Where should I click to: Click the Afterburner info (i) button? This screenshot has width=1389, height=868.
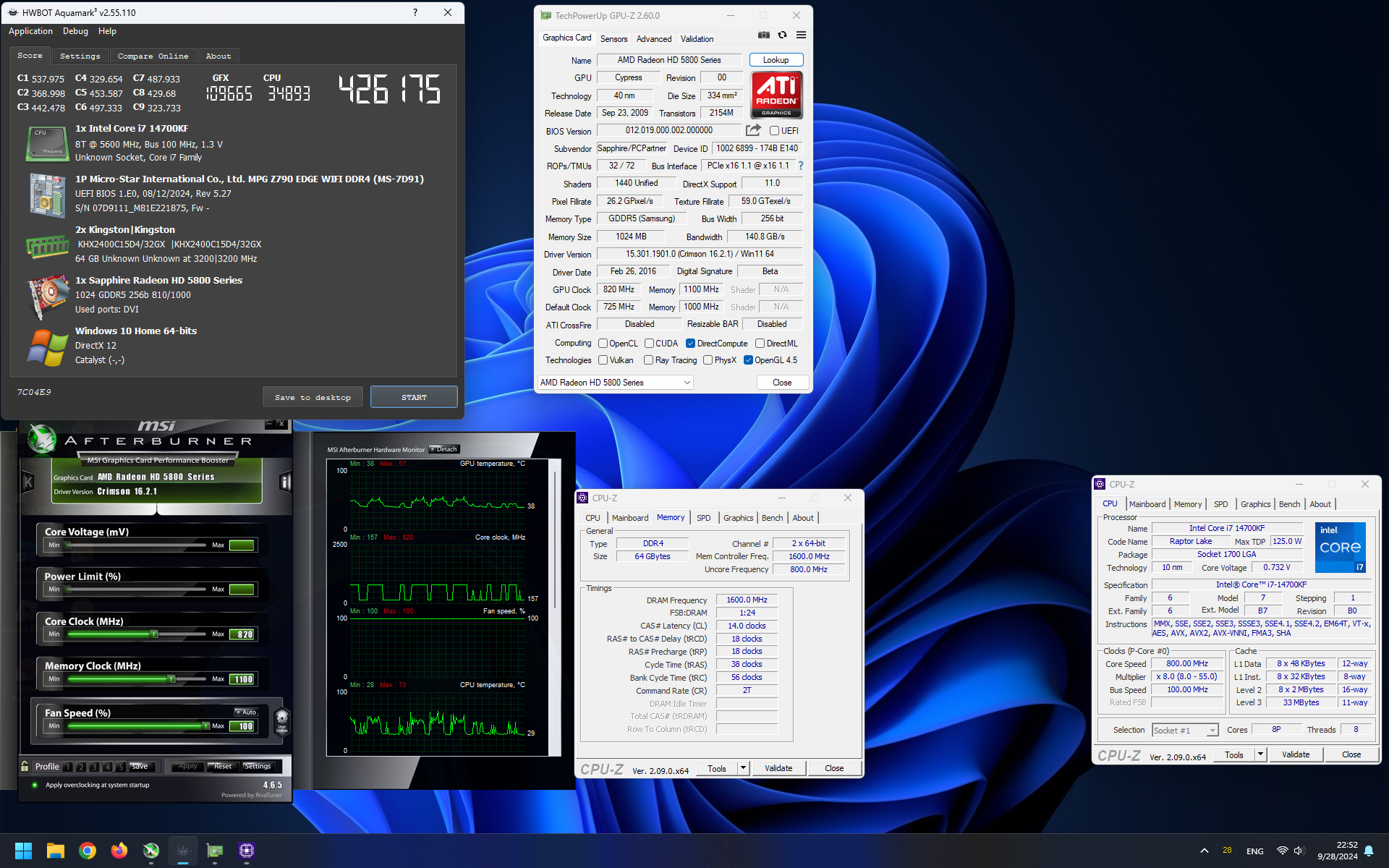(x=285, y=482)
